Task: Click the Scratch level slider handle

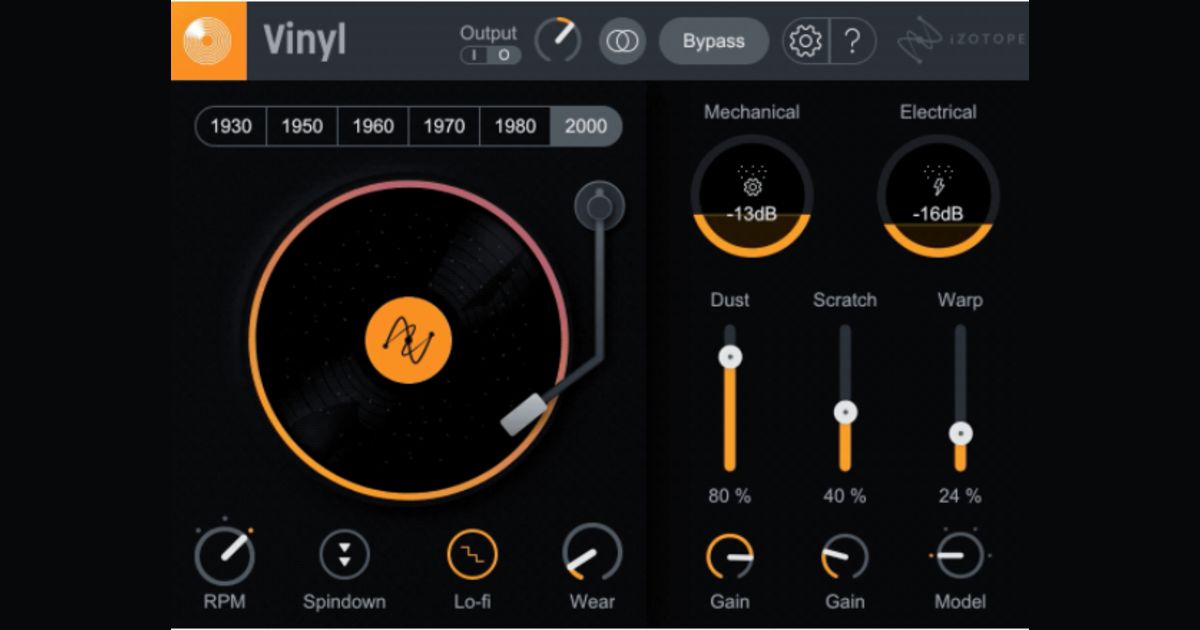Action: (845, 409)
